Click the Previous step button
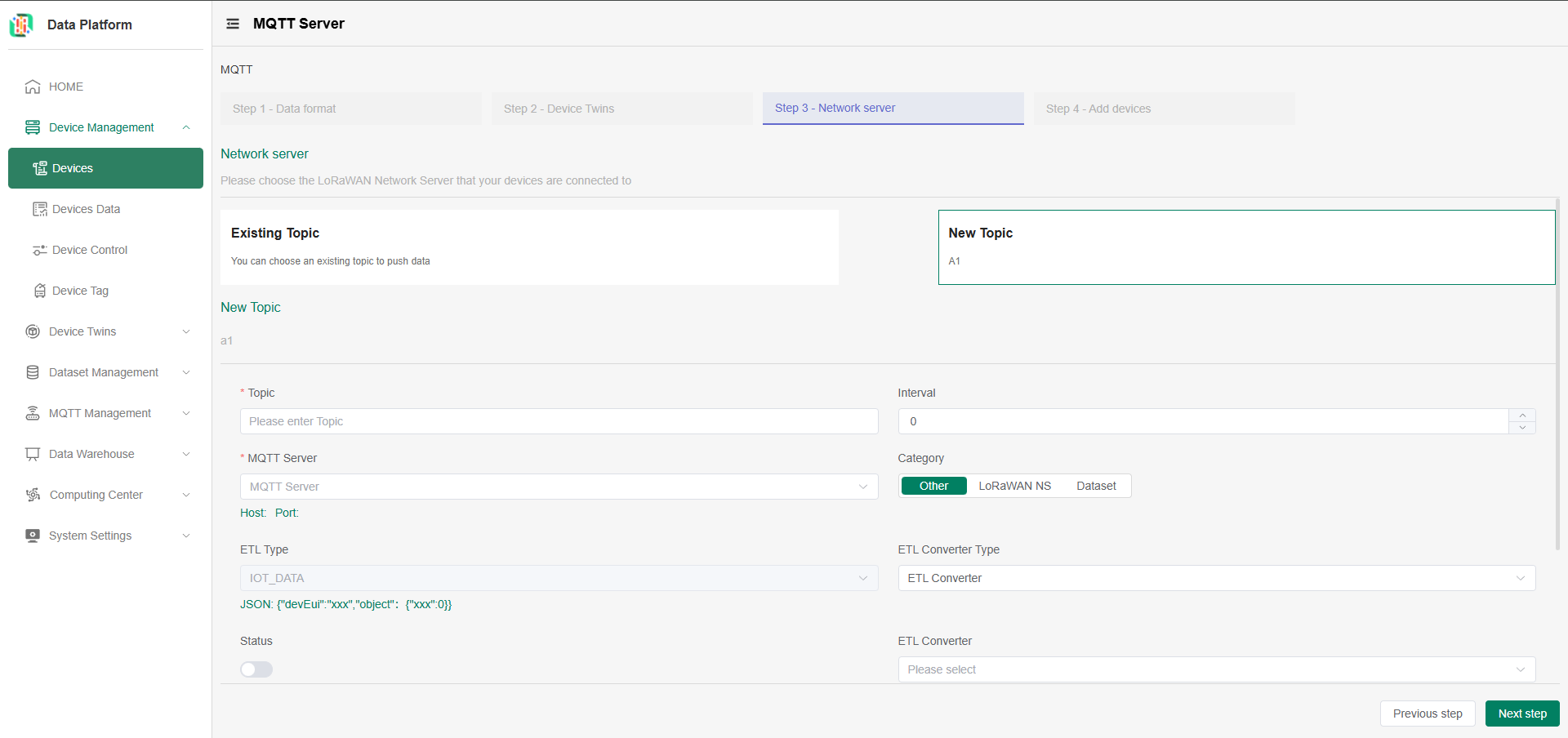 tap(1427, 714)
